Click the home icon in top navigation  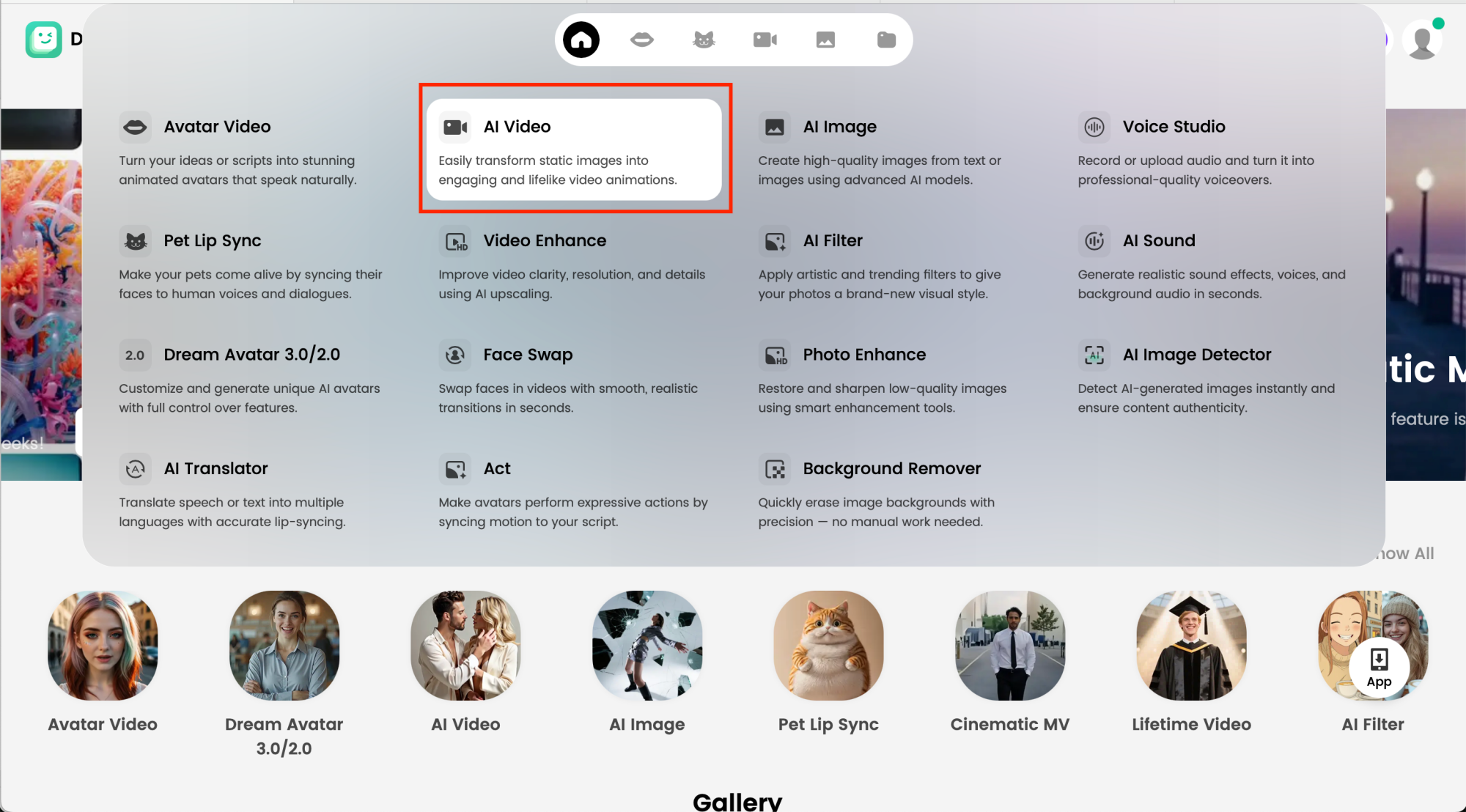tap(581, 40)
